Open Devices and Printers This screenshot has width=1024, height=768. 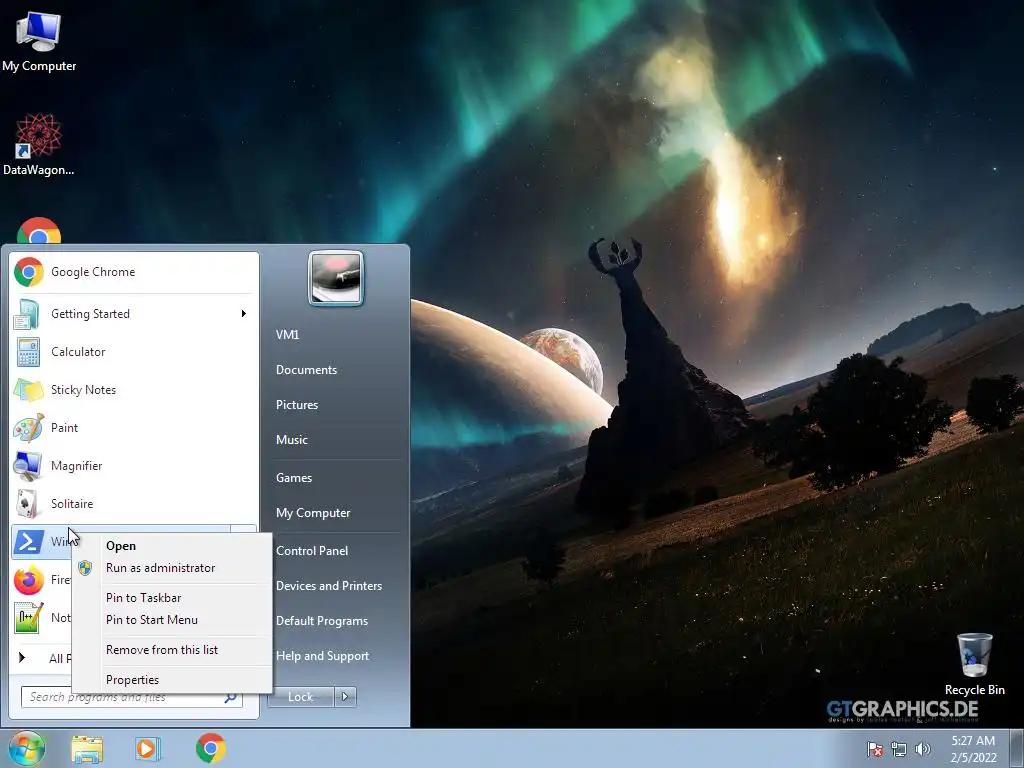point(328,586)
